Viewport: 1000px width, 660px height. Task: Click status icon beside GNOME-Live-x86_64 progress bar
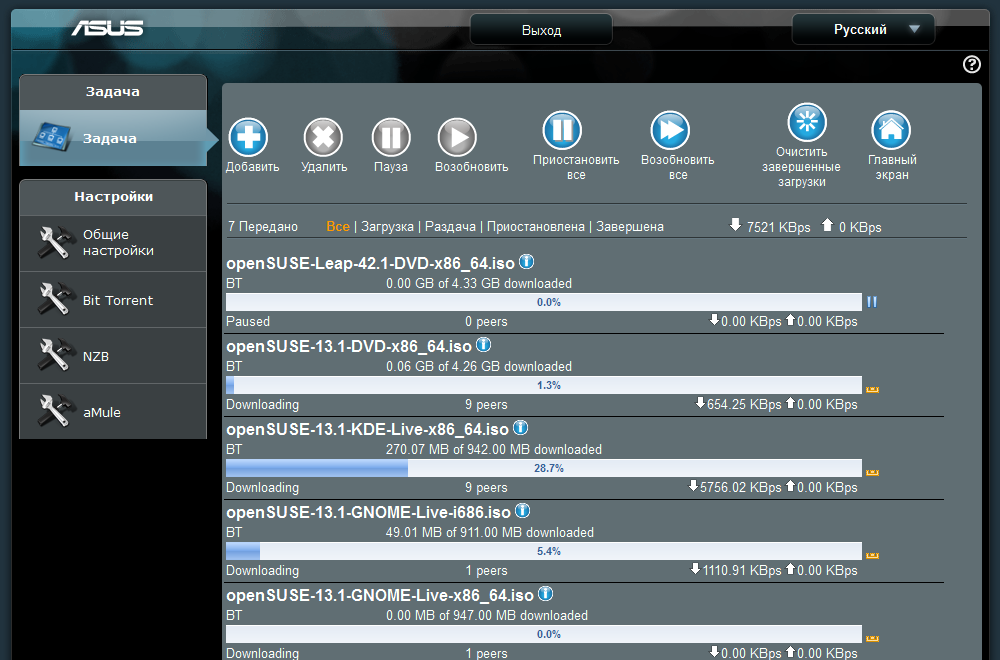[x=872, y=638]
